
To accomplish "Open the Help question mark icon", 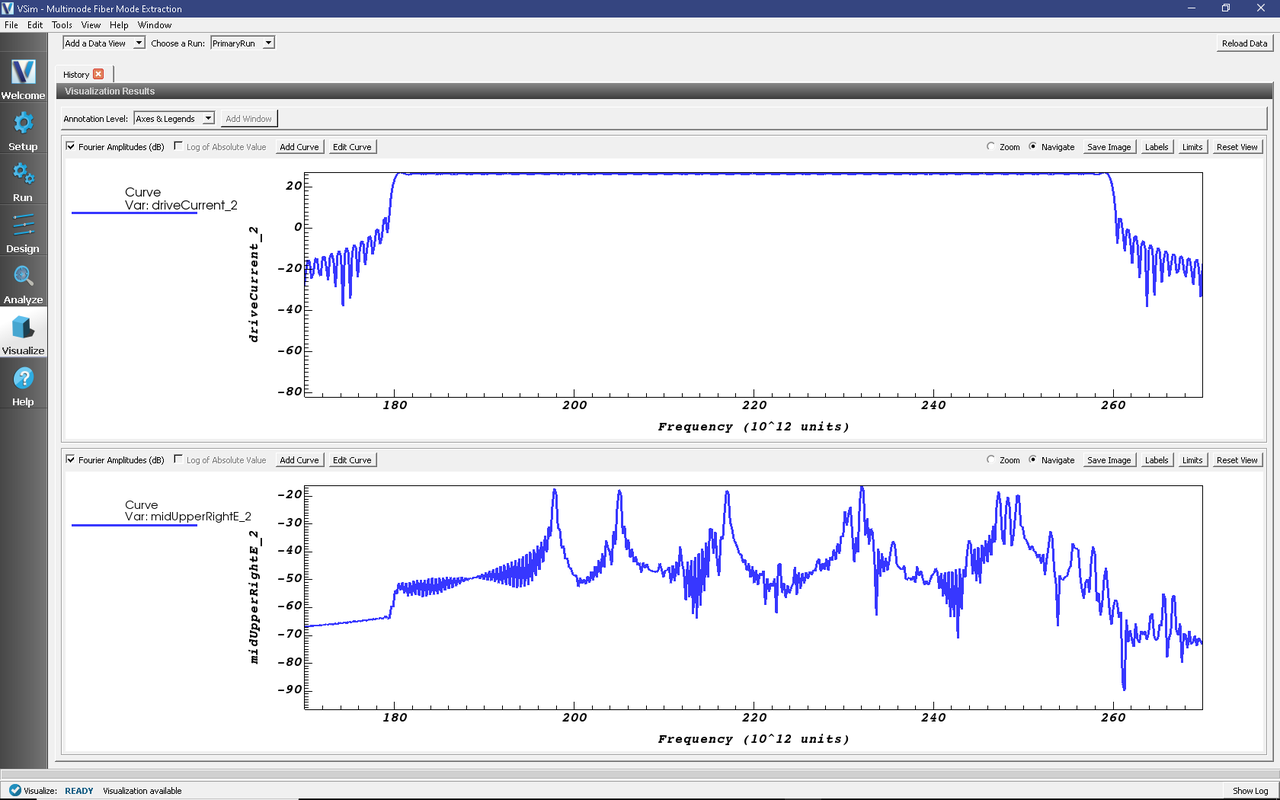I will tap(23, 386).
